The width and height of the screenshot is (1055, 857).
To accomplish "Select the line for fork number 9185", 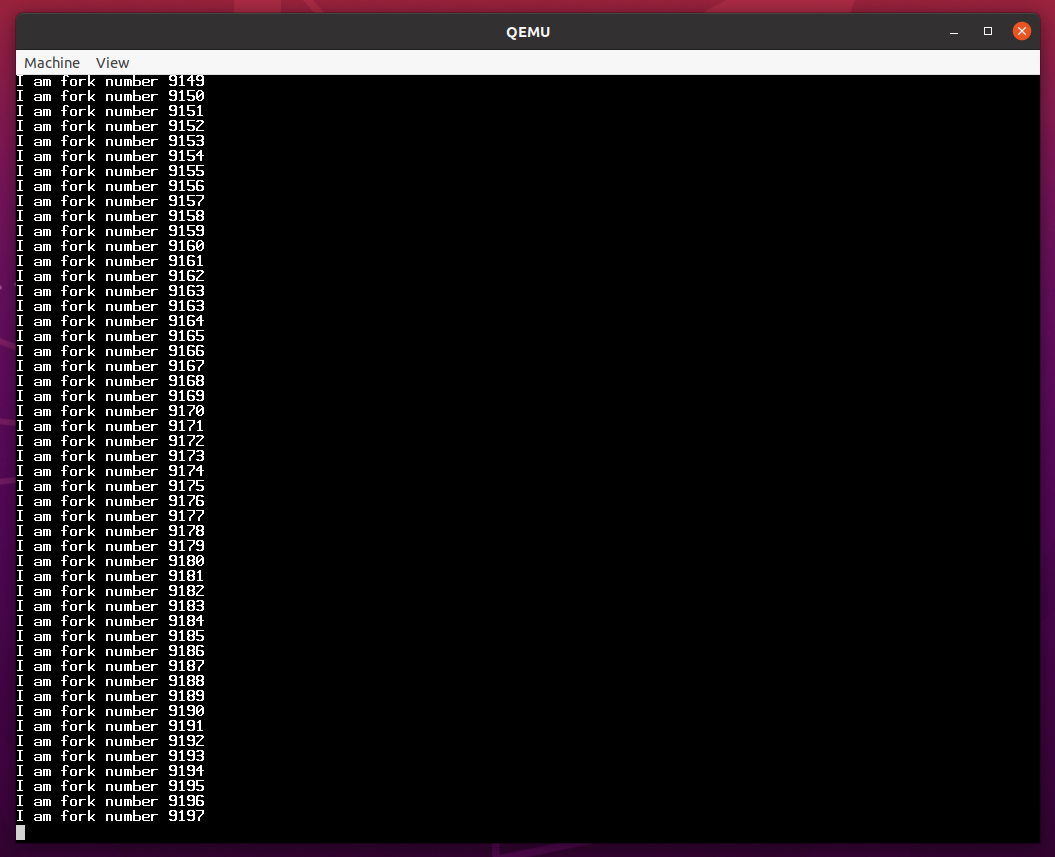I will pyautogui.click(x=110, y=636).
